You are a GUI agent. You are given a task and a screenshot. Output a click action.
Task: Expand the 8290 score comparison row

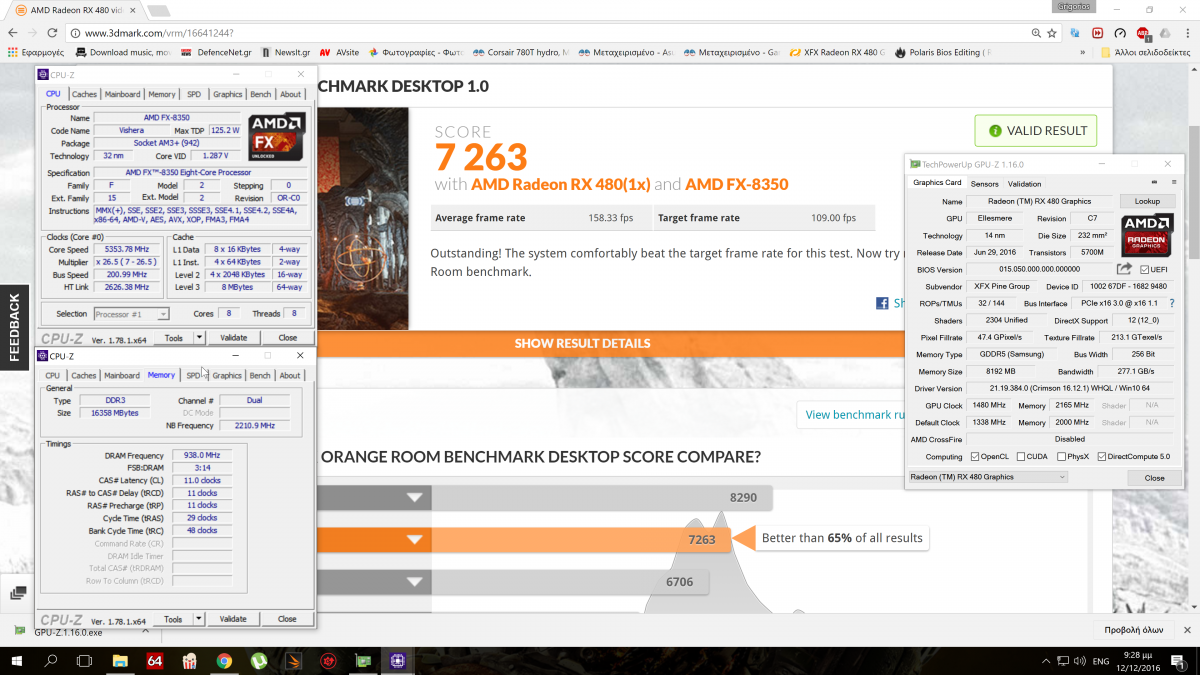(415, 497)
